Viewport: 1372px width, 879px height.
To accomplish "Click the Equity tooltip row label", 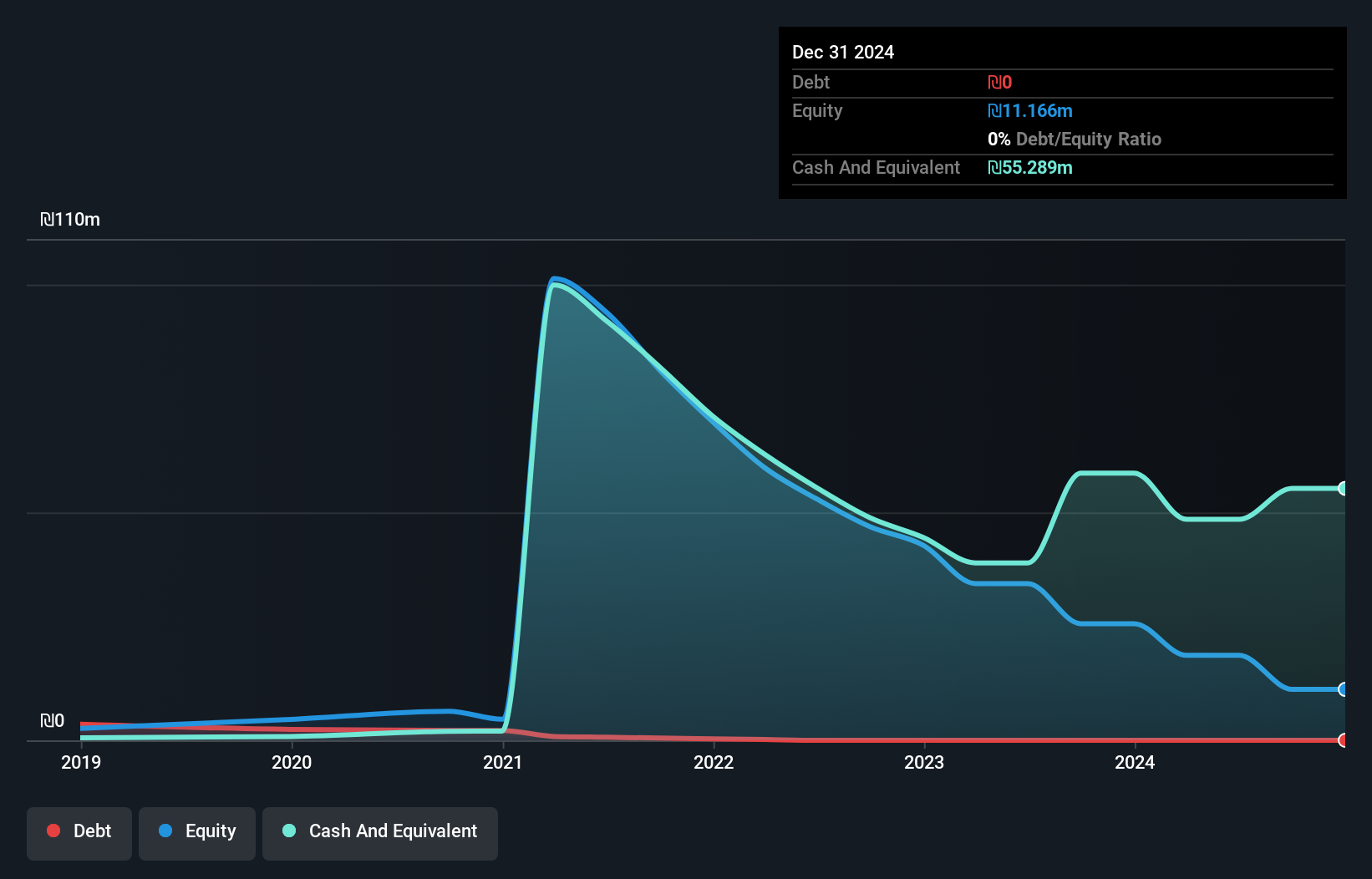I will [817, 111].
